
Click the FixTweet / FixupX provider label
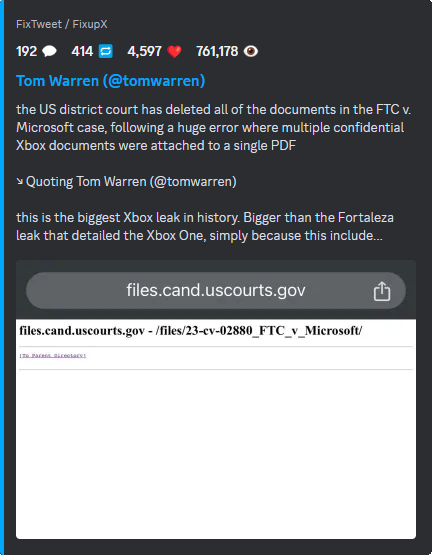pyautogui.click(x=62, y=24)
